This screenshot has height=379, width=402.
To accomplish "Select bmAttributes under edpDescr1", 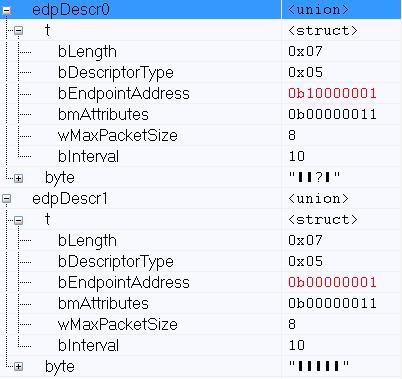I will pos(103,303).
